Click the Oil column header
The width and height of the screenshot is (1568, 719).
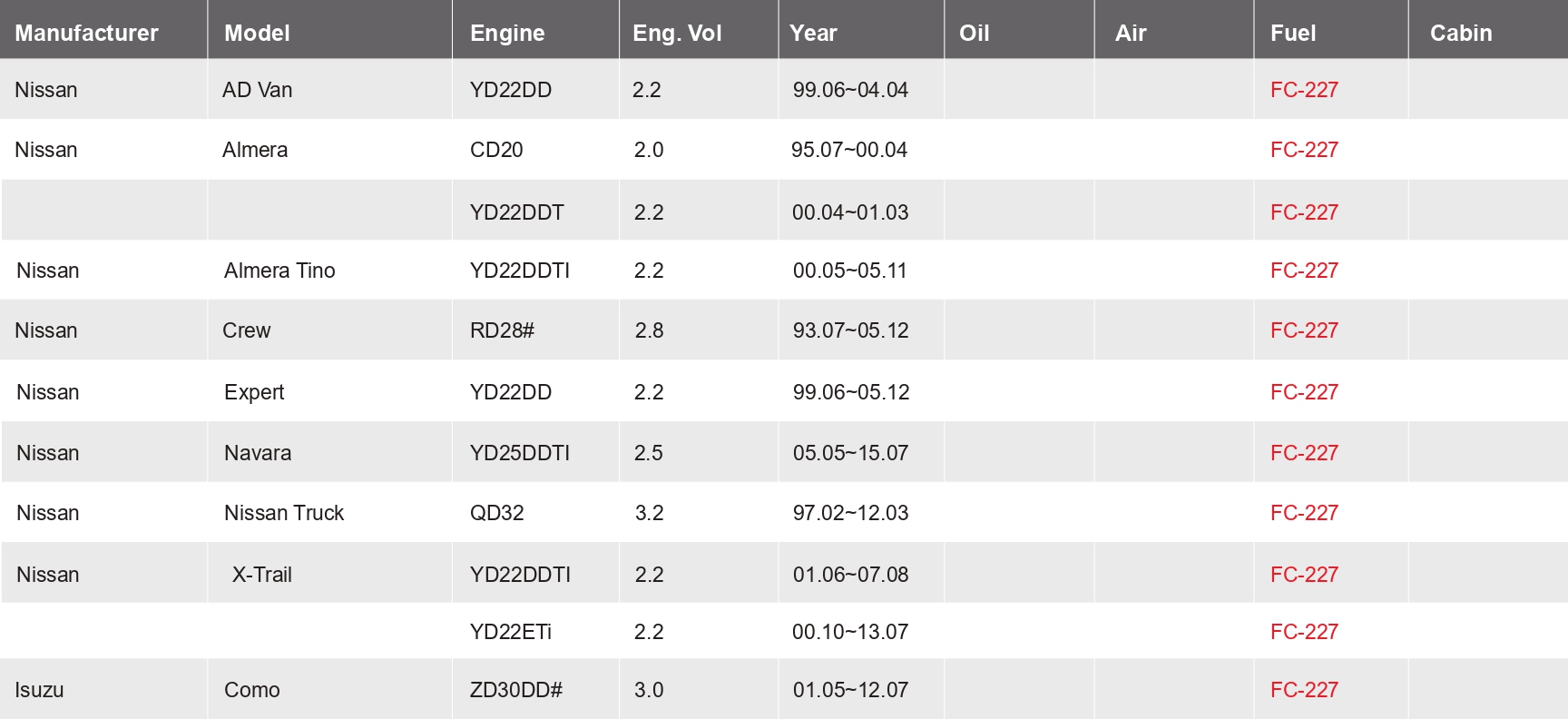pyautogui.click(x=974, y=33)
